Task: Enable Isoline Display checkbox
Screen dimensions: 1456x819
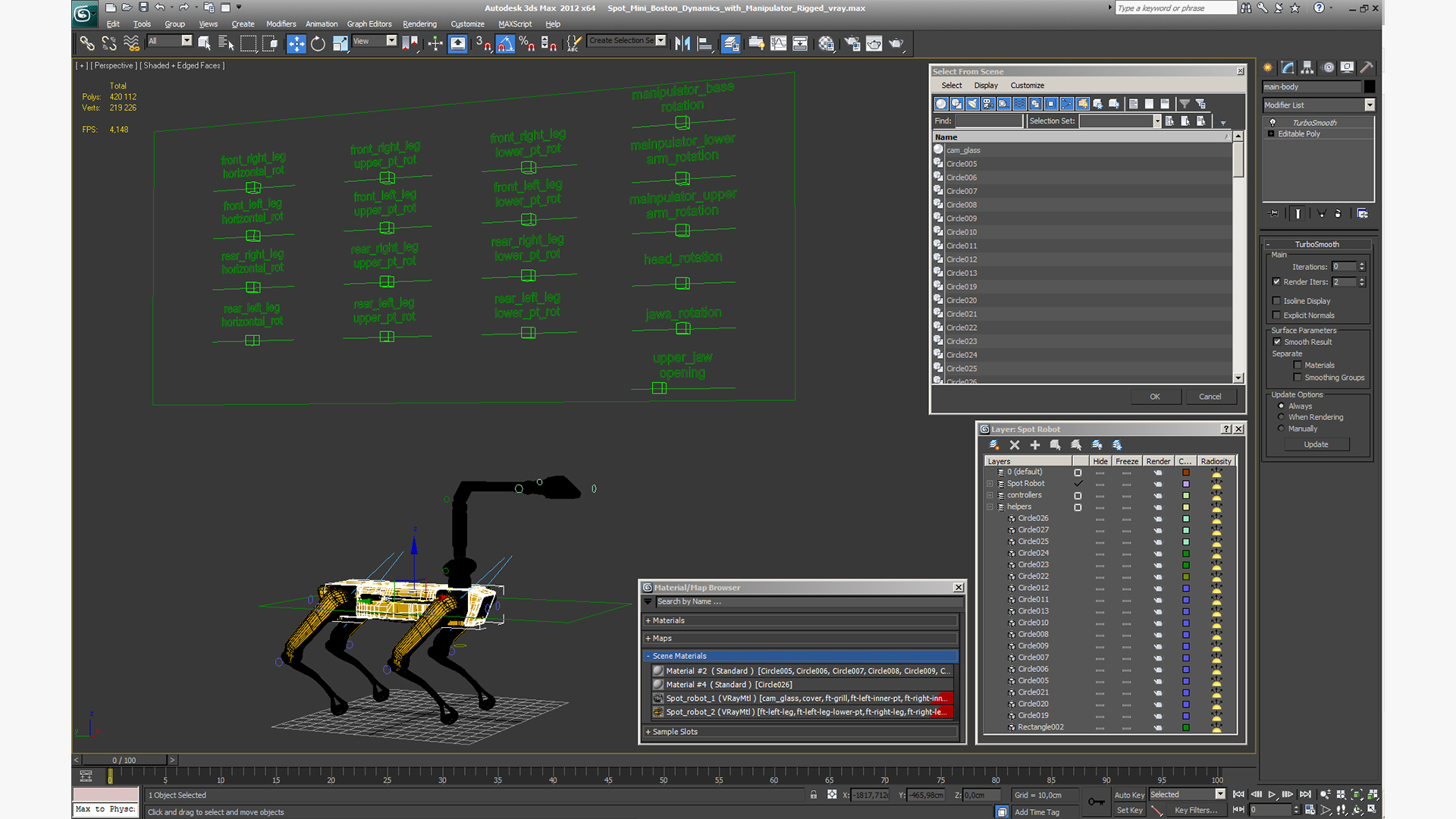Action: click(1277, 301)
